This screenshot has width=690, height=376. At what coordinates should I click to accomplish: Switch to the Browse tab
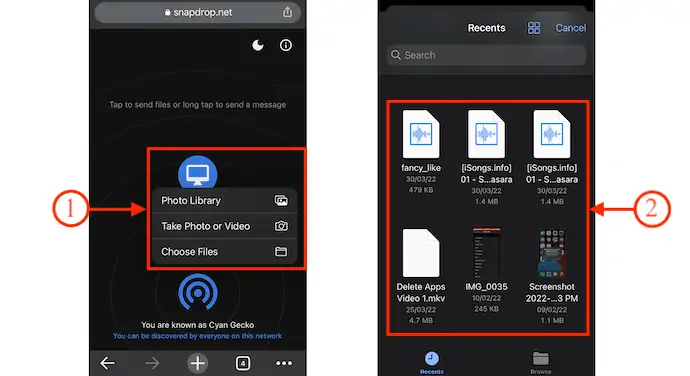coord(541,363)
